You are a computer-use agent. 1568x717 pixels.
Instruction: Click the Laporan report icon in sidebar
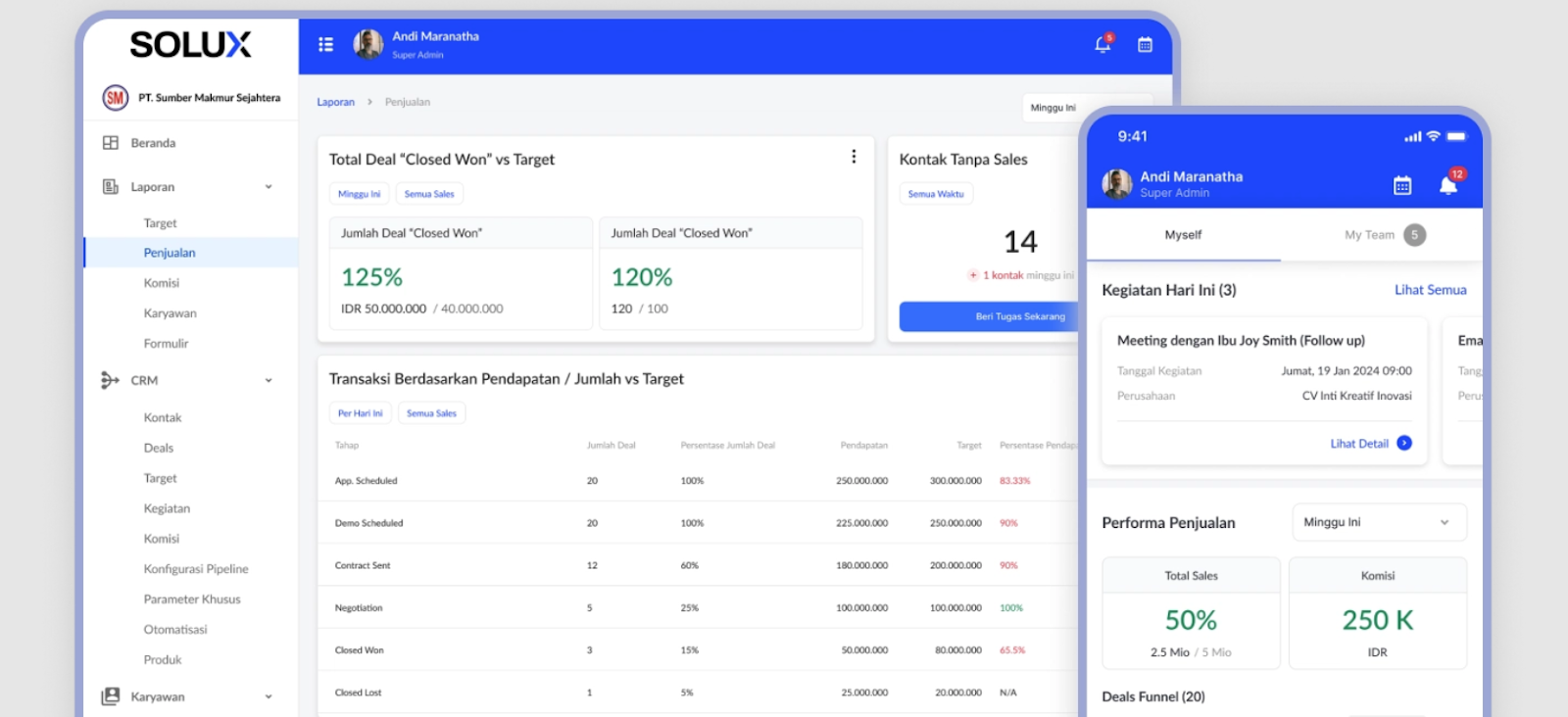tap(111, 186)
